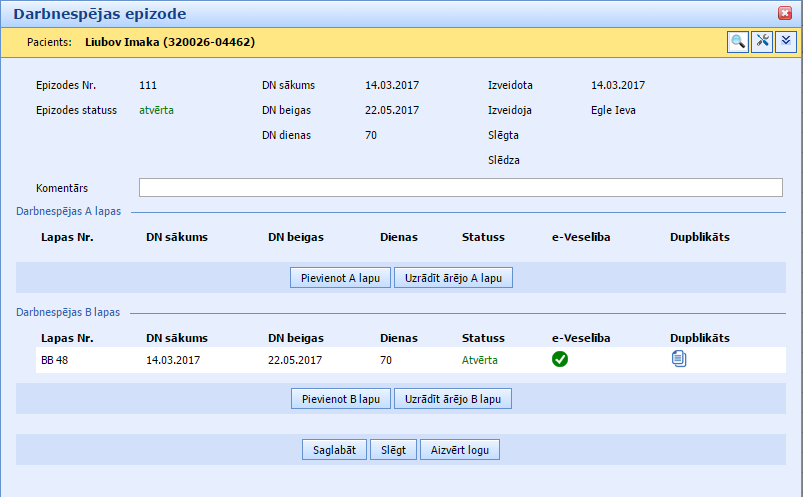The width and height of the screenshot is (803, 497).
Task: Click DN beigas date 22.05.2017 in BB 48 row
Action: pyautogui.click(x=293, y=360)
